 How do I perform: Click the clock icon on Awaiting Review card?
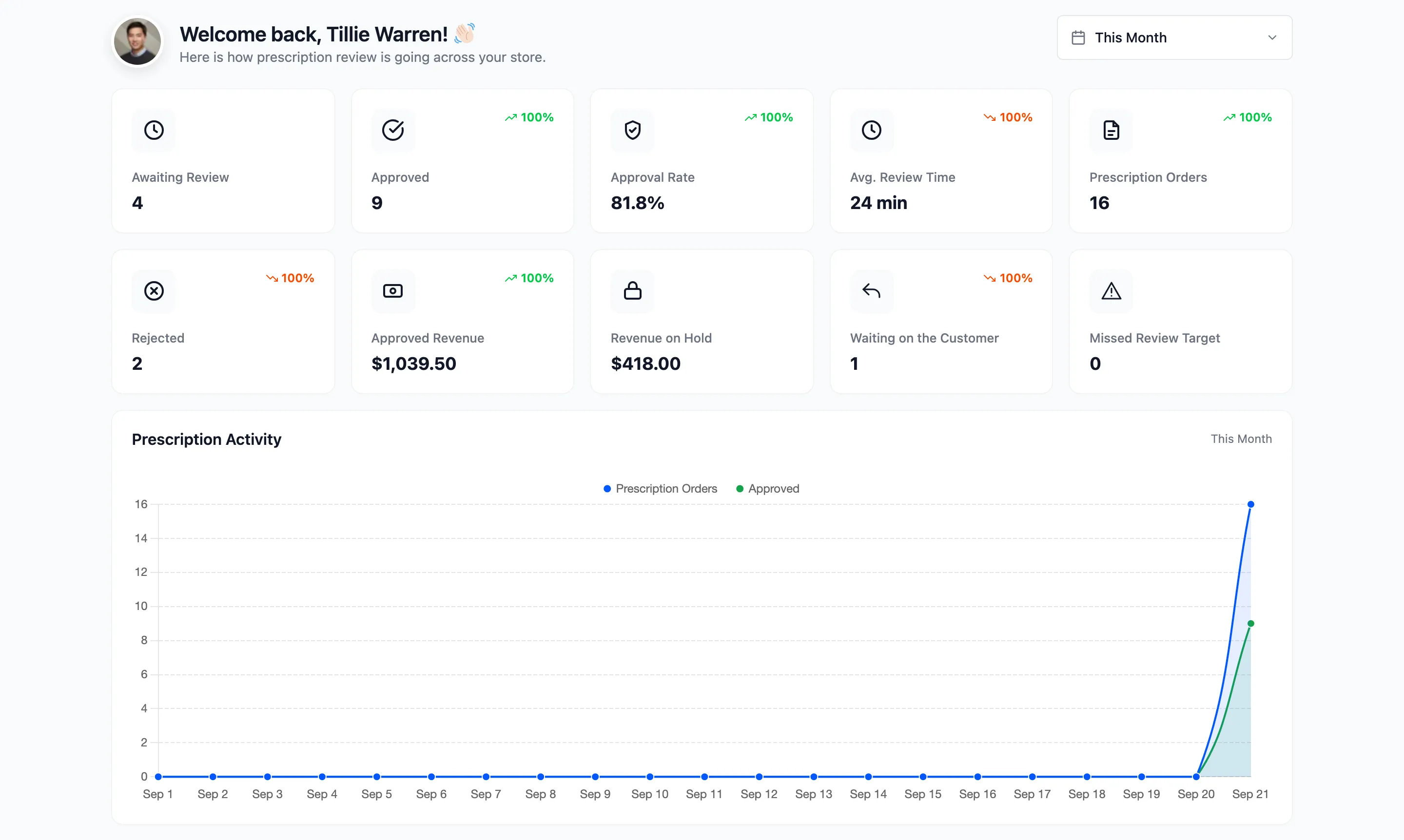154,130
